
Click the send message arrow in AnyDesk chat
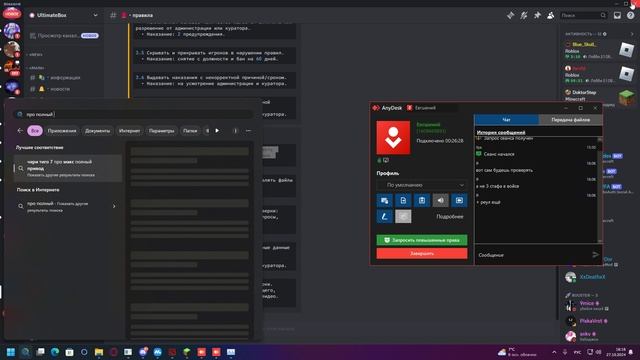pos(596,255)
